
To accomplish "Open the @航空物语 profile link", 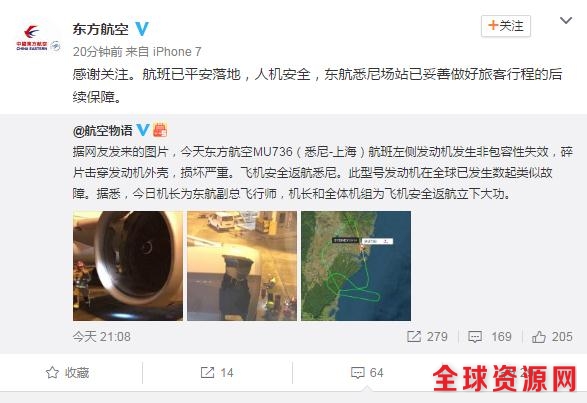I will (103, 130).
